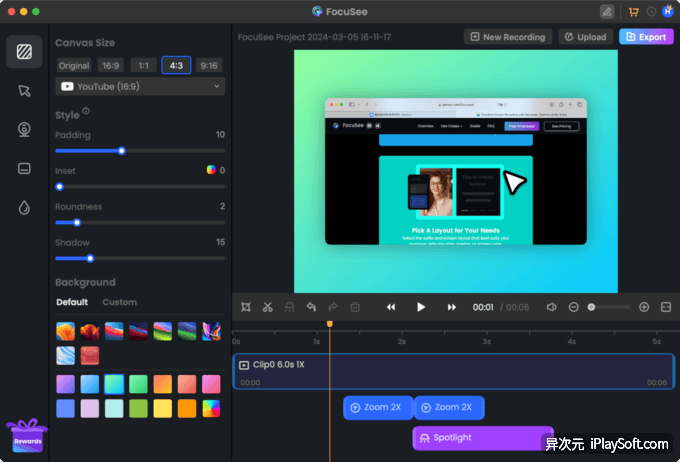Undo the last action

311,307
